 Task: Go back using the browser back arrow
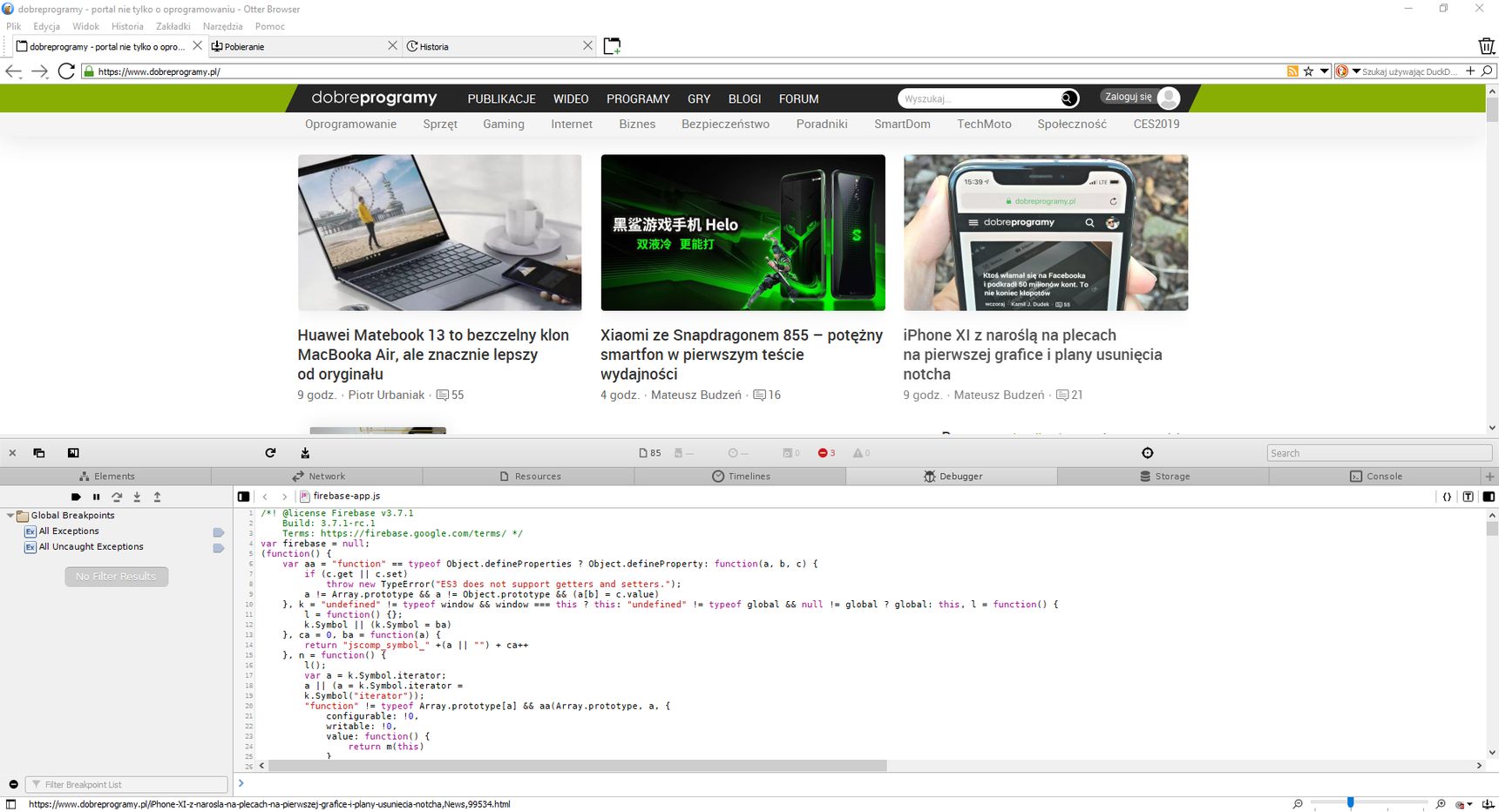point(13,71)
